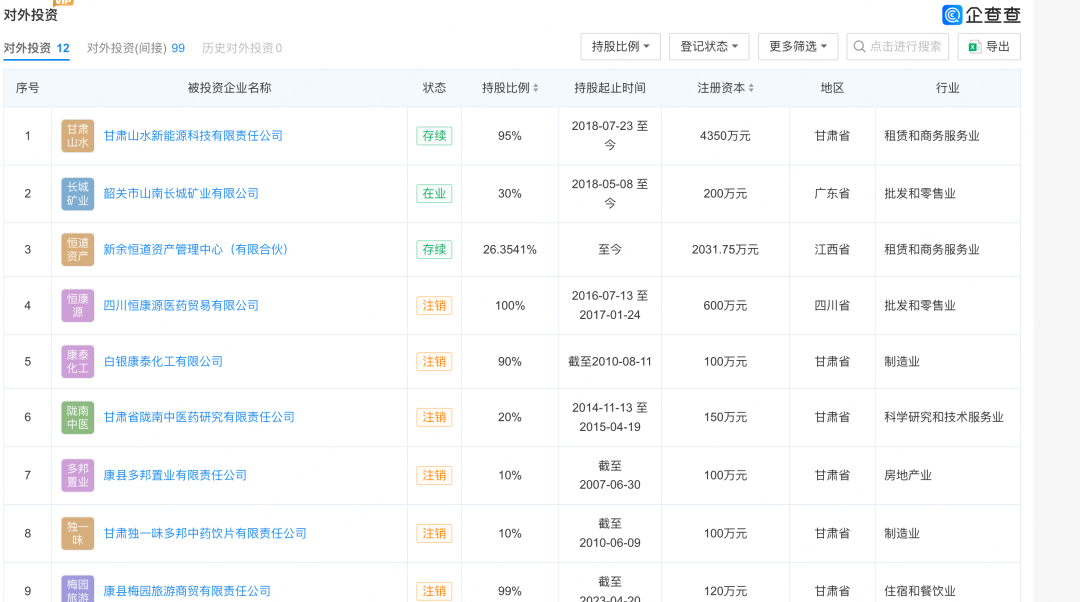The height and width of the screenshot is (602, 1080).
Task: Click the 独一味 logo tile
Action: [77, 534]
